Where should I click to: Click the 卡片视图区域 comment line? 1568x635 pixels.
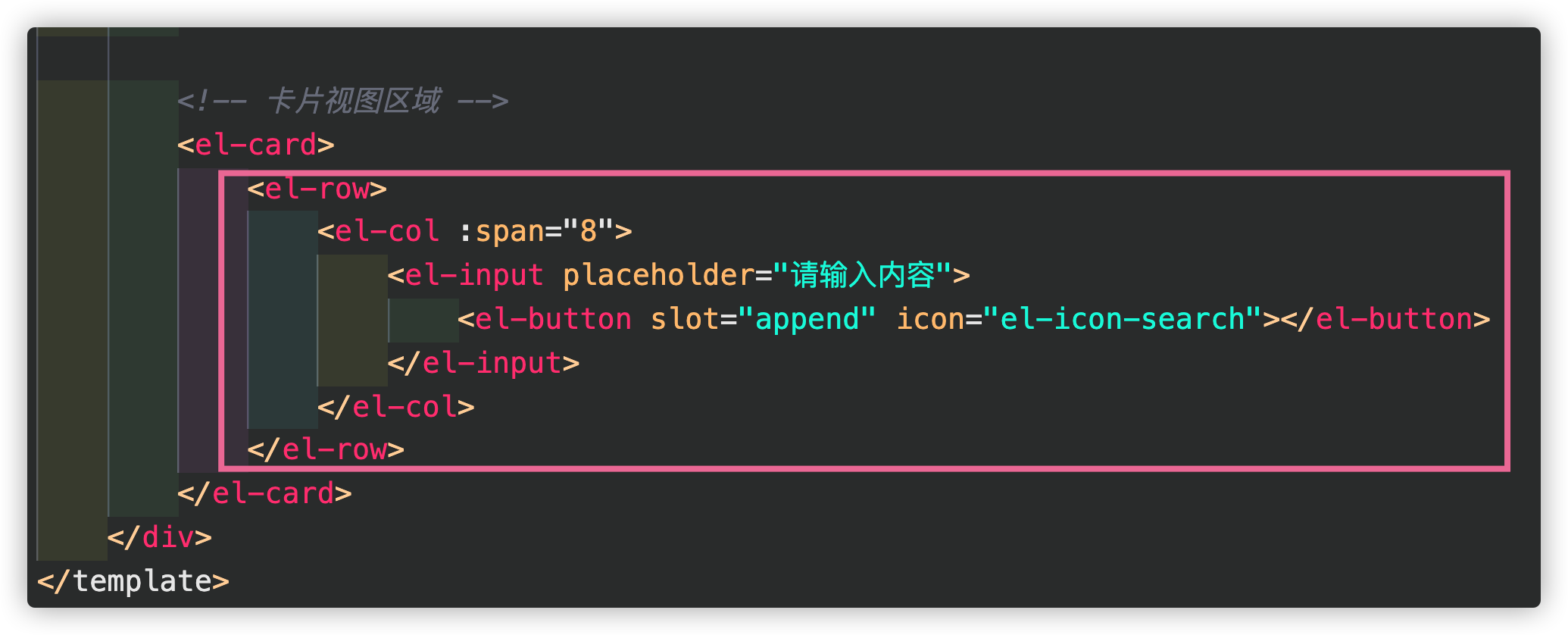pyautogui.click(x=342, y=100)
